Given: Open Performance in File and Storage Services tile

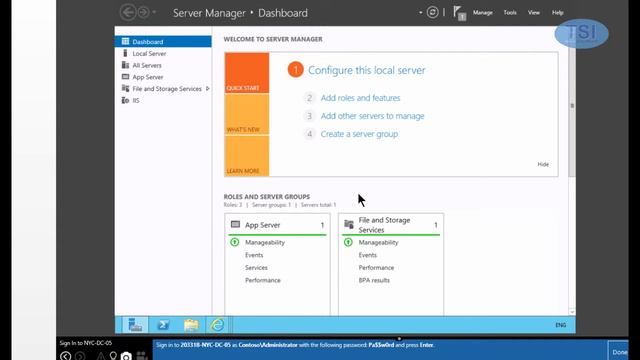Looking at the screenshot, I should [376, 268].
